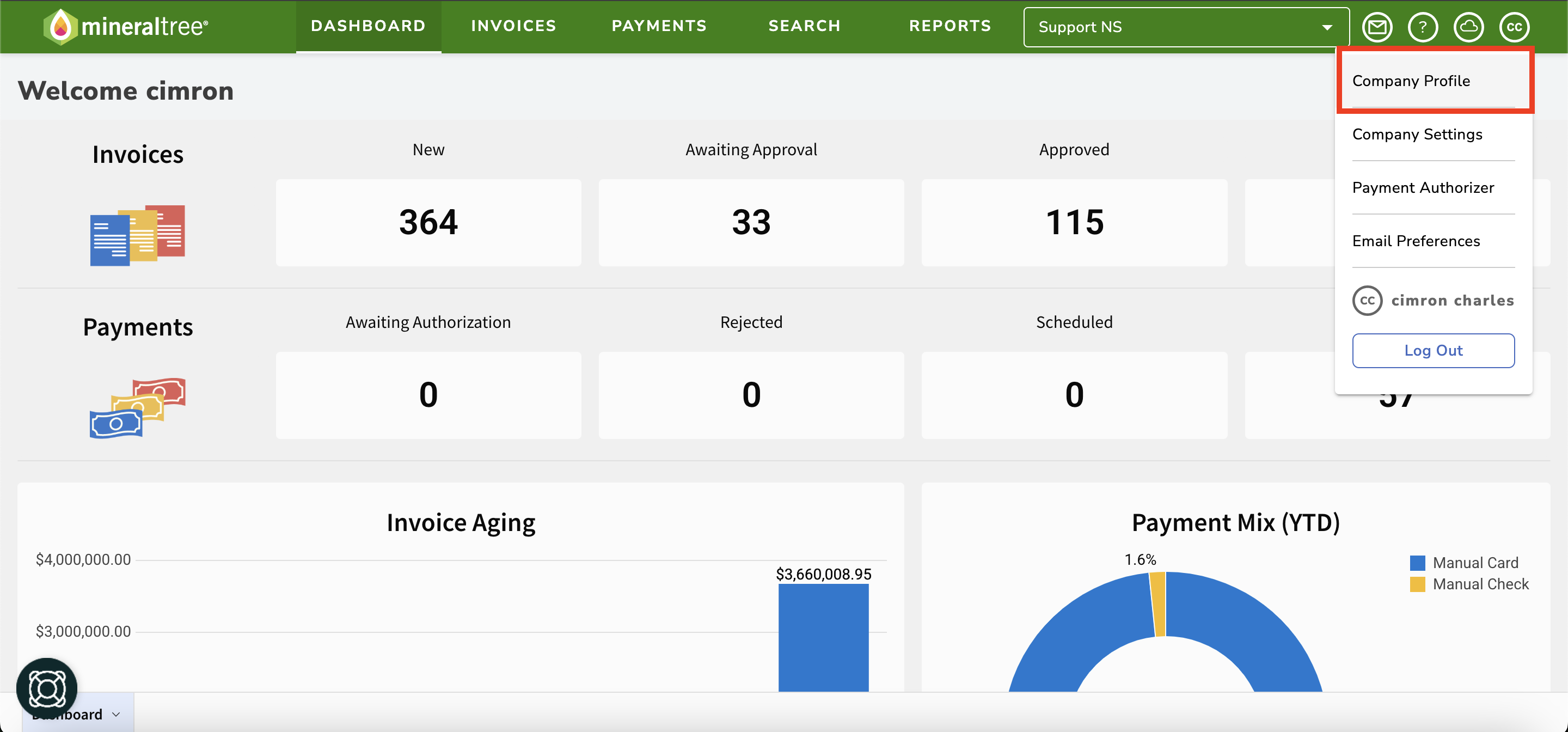Viewport: 1568px width, 732px height.
Task: Open the lifebuoy support widget icon
Action: [47, 688]
